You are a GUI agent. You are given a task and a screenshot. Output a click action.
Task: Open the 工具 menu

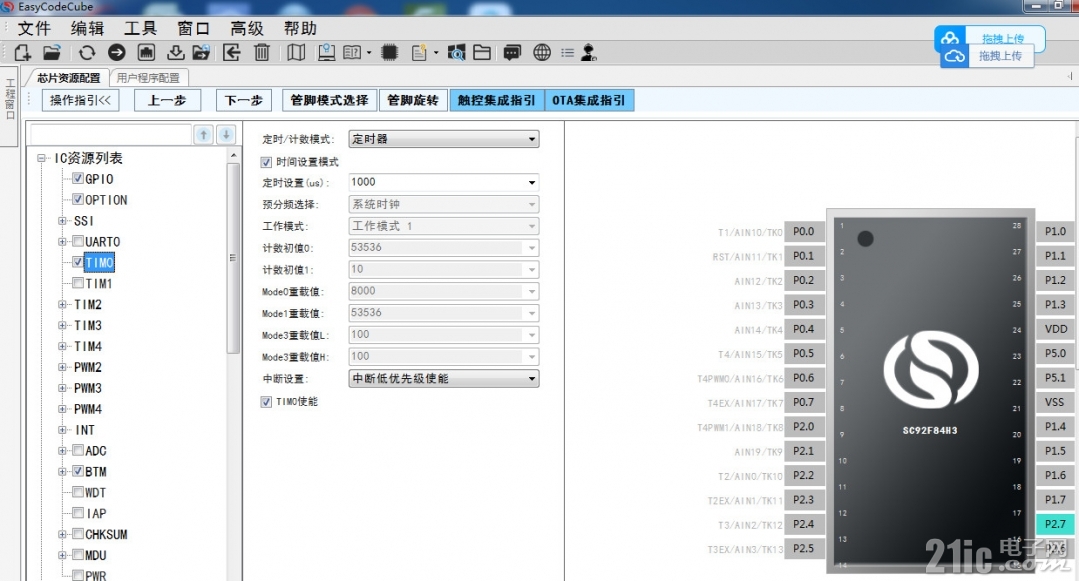[x=140, y=28]
